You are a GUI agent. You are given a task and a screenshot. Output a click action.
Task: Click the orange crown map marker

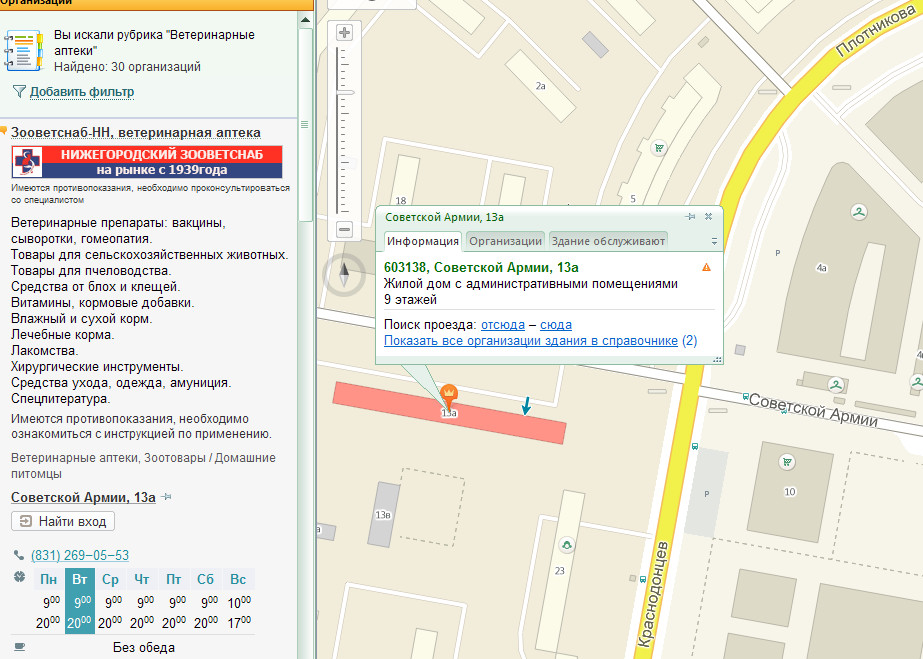point(449,392)
